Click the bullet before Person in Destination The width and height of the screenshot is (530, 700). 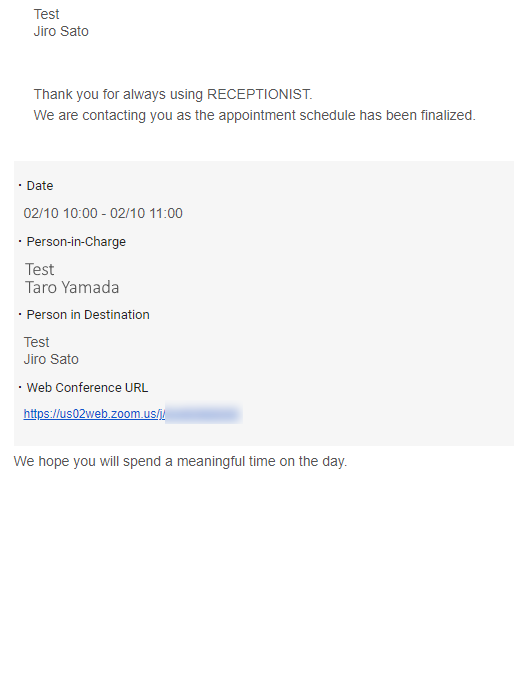(x=20, y=314)
